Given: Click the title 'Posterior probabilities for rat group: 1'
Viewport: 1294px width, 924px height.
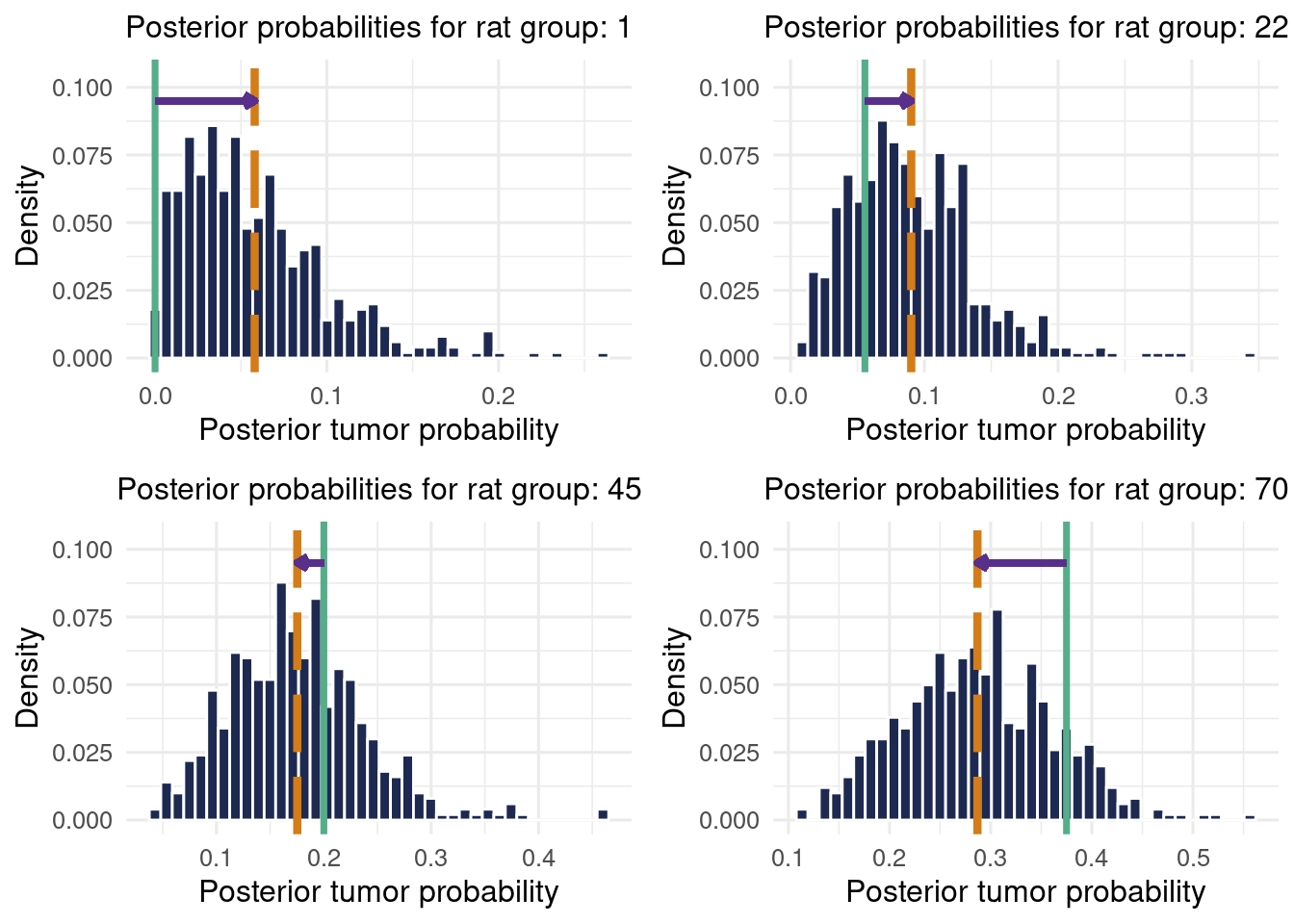Looking at the screenshot, I should pyautogui.click(x=378, y=28).
